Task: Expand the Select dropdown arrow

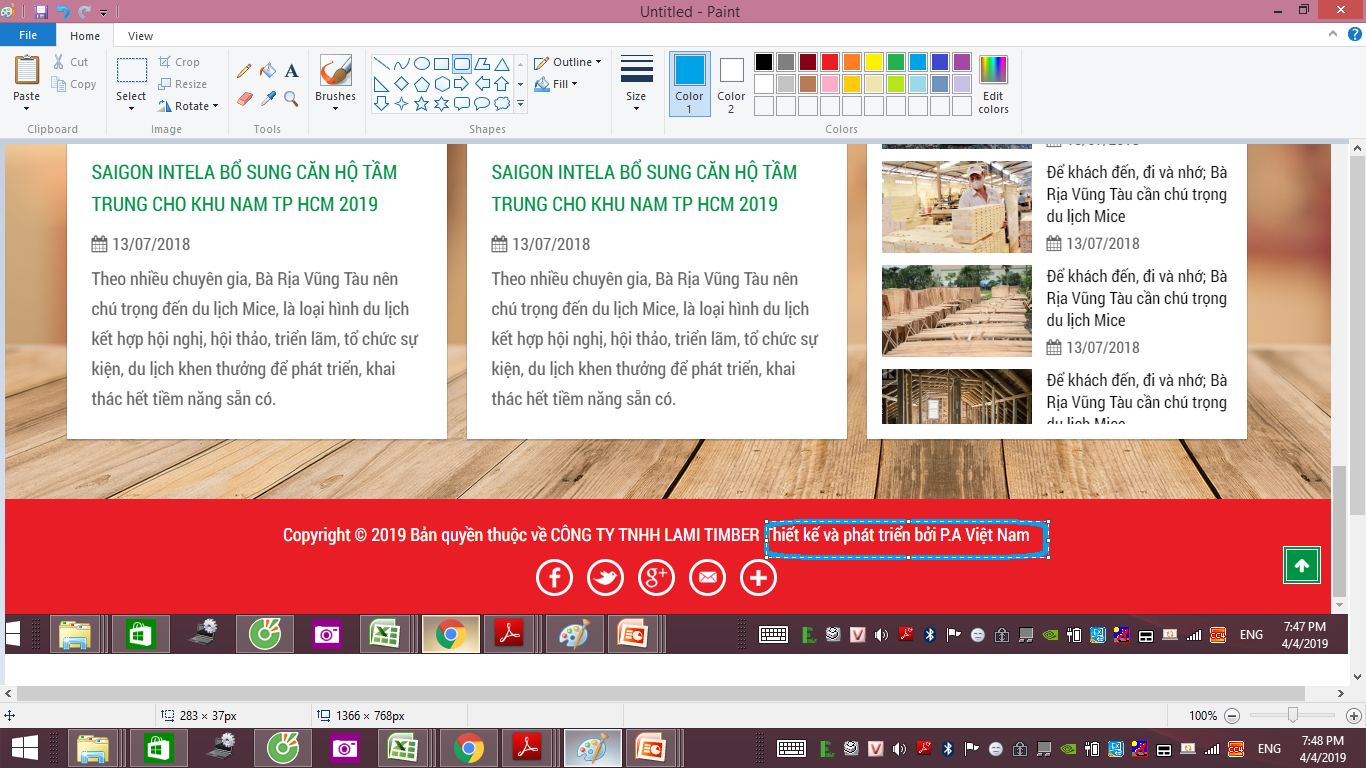Action: [131, 108]
